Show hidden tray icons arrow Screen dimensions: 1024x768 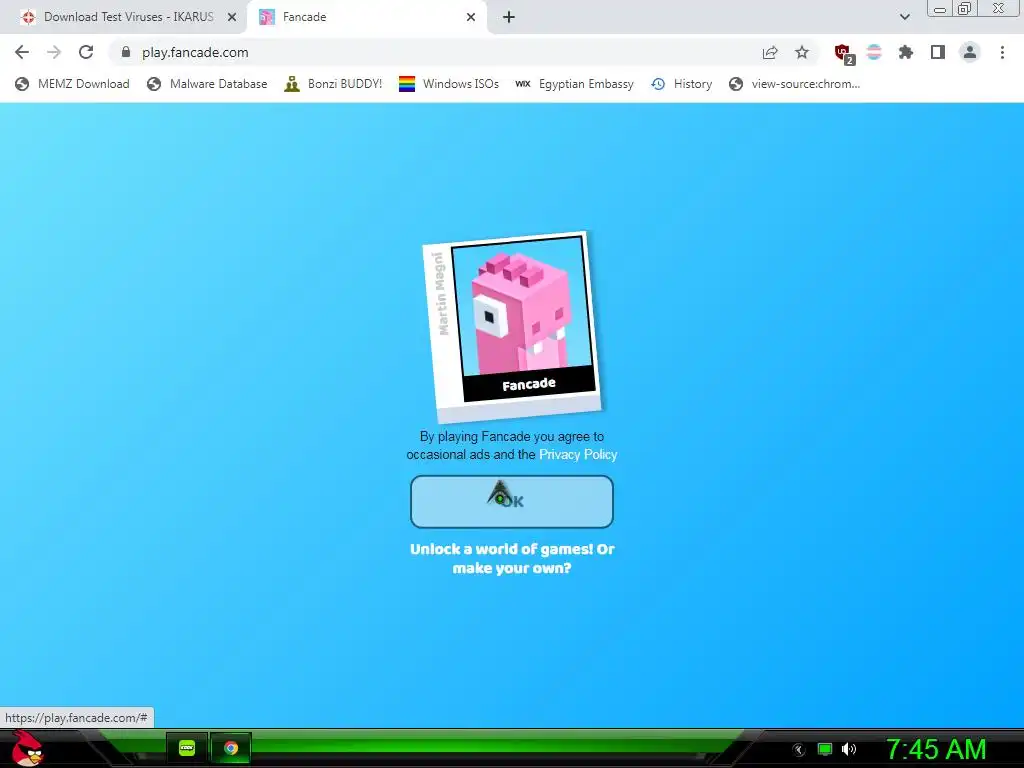[798, 750]
